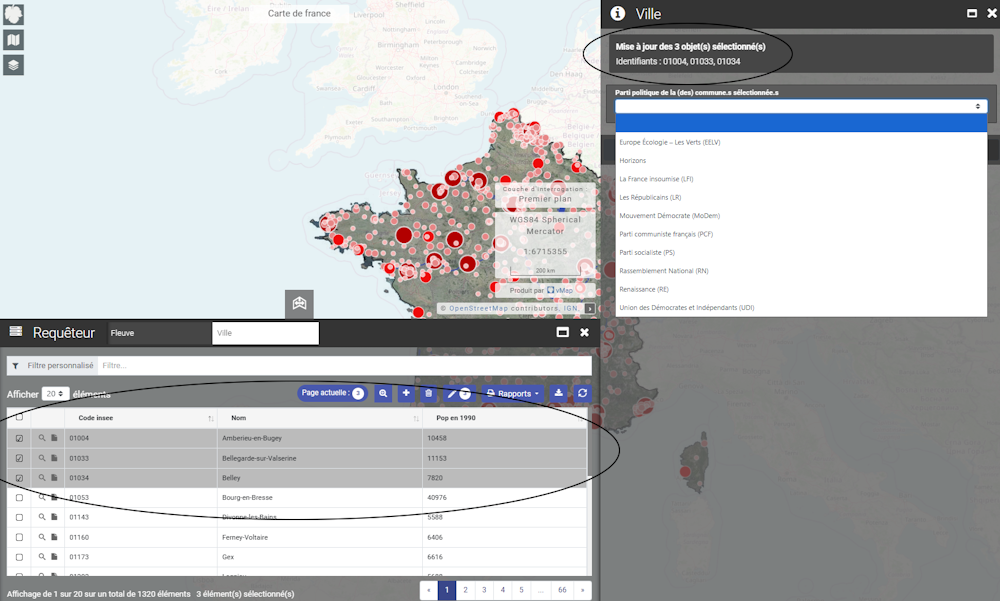Click the Filtre personnalisé input field

340,366
